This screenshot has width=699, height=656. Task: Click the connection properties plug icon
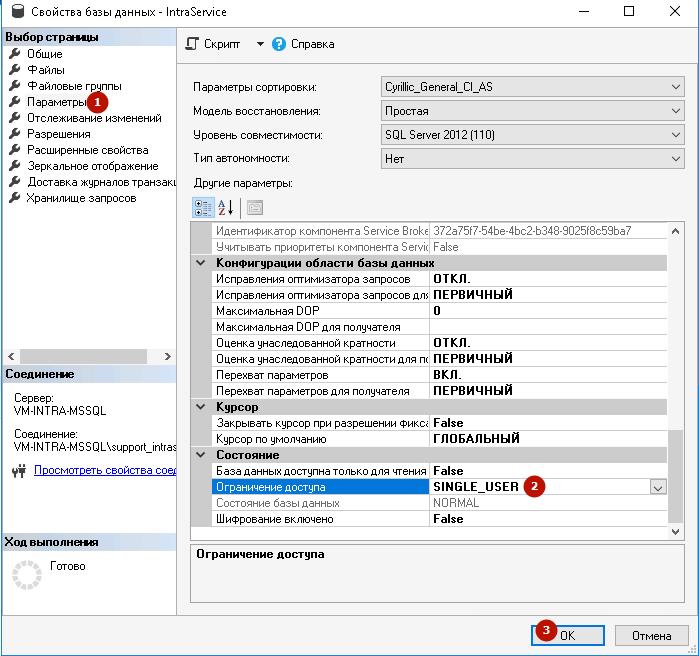tap(19, 471)
